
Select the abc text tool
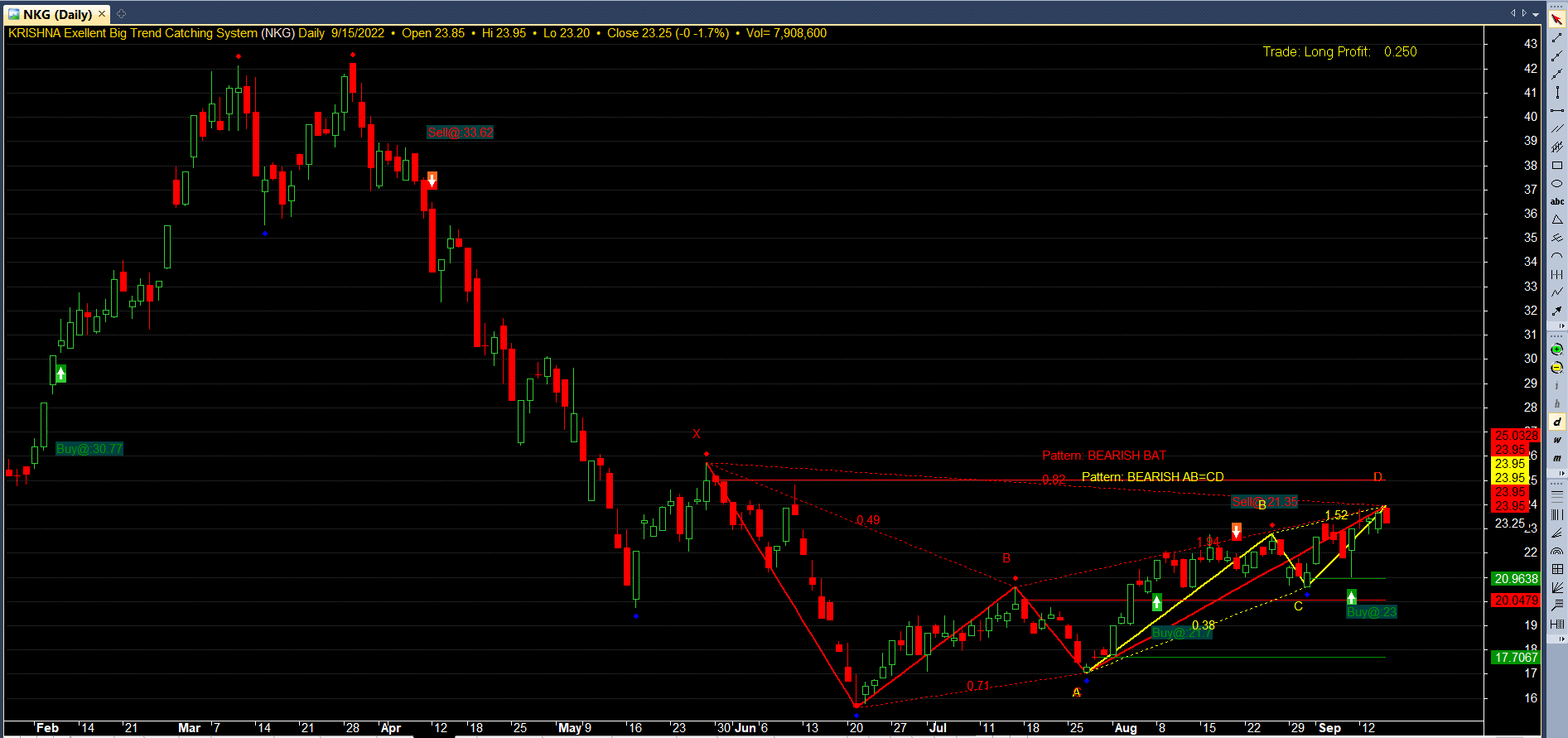coord(1557,201)
